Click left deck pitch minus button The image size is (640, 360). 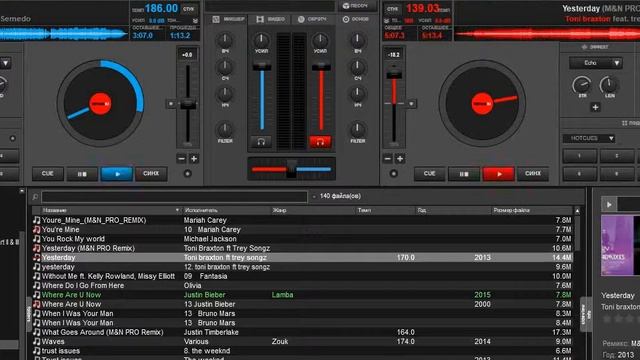pyautogui.click(x=182, y=159)
